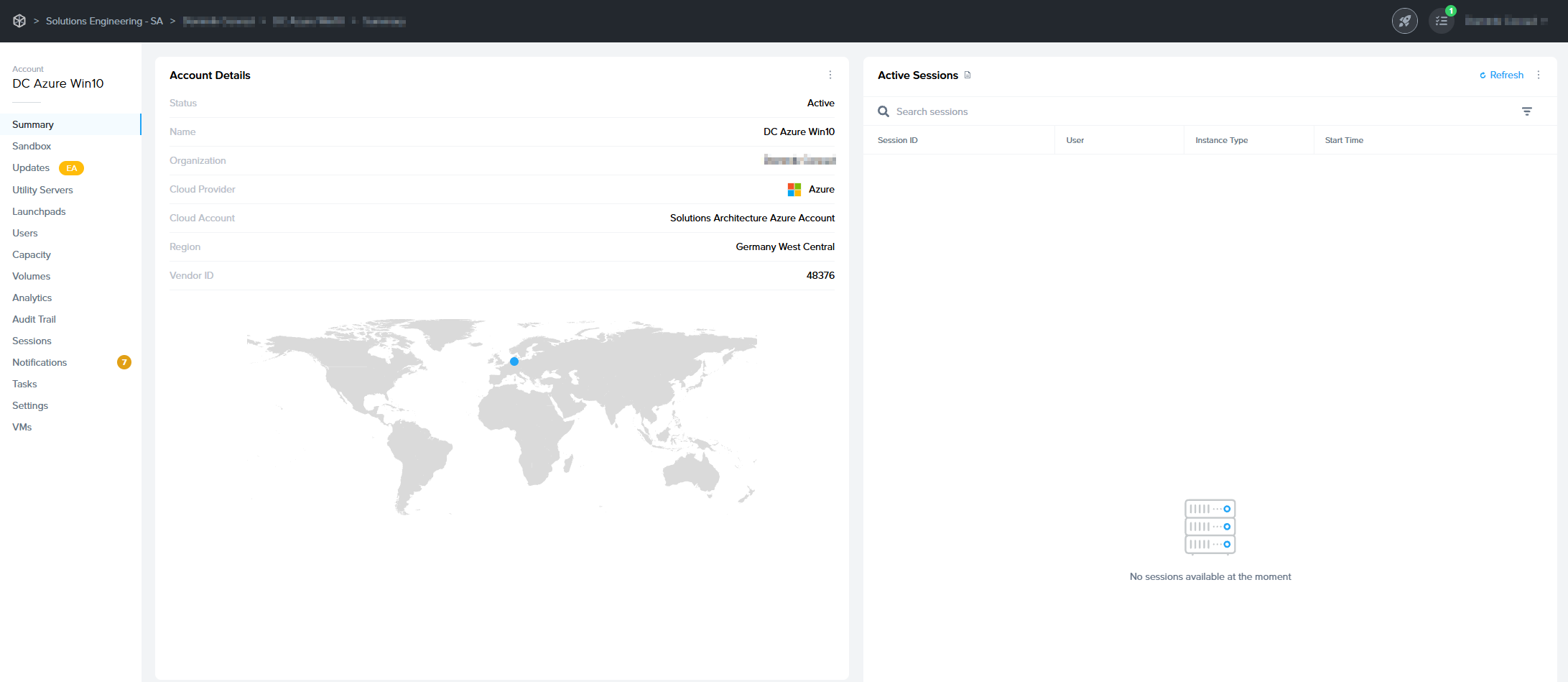Refresh the Active Sessions list
This screenshot has height=682, width=1568.
(1501, 75)
